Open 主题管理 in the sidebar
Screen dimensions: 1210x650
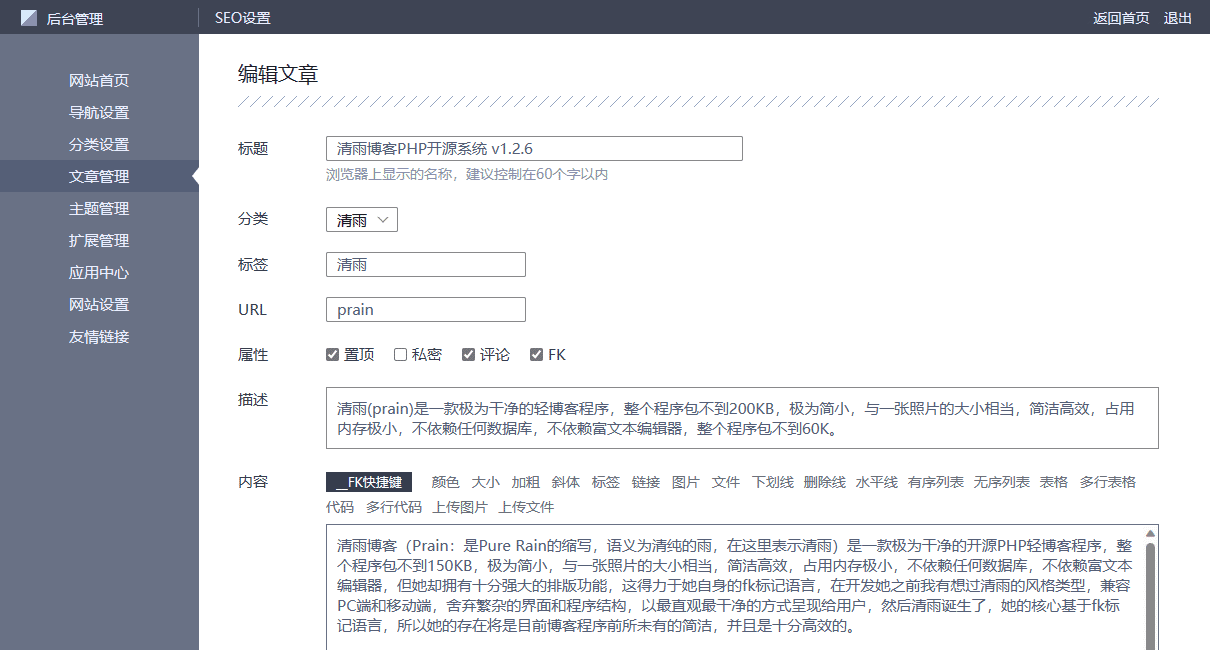pos(99,209)
